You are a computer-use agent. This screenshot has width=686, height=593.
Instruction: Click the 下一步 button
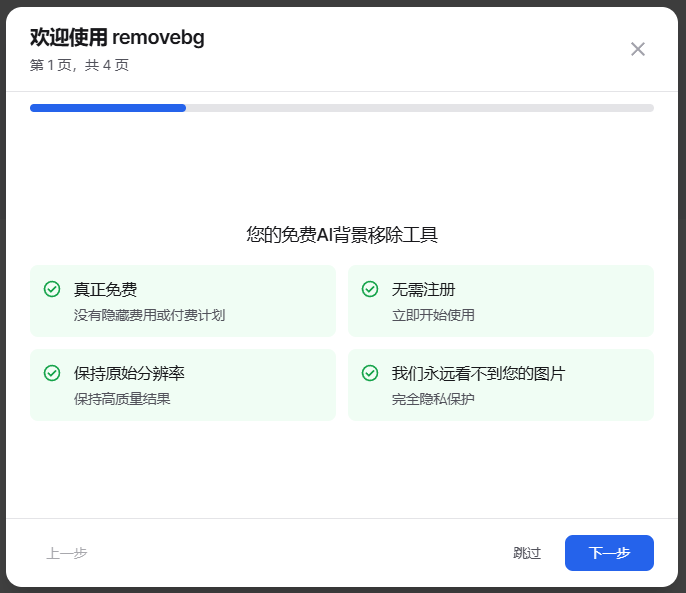(609, 553)
